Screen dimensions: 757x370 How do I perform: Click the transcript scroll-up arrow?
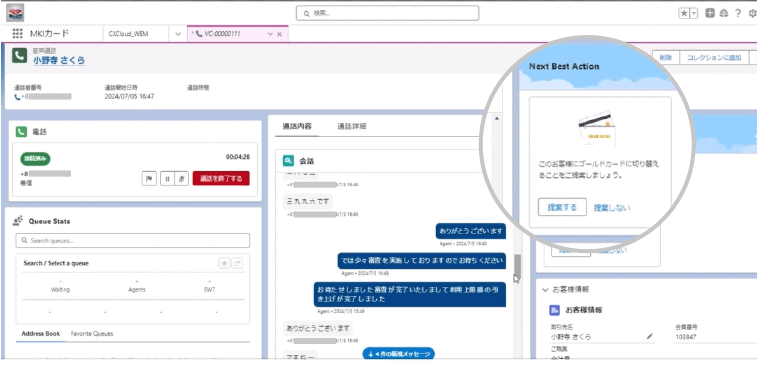(x=497, y=119)
